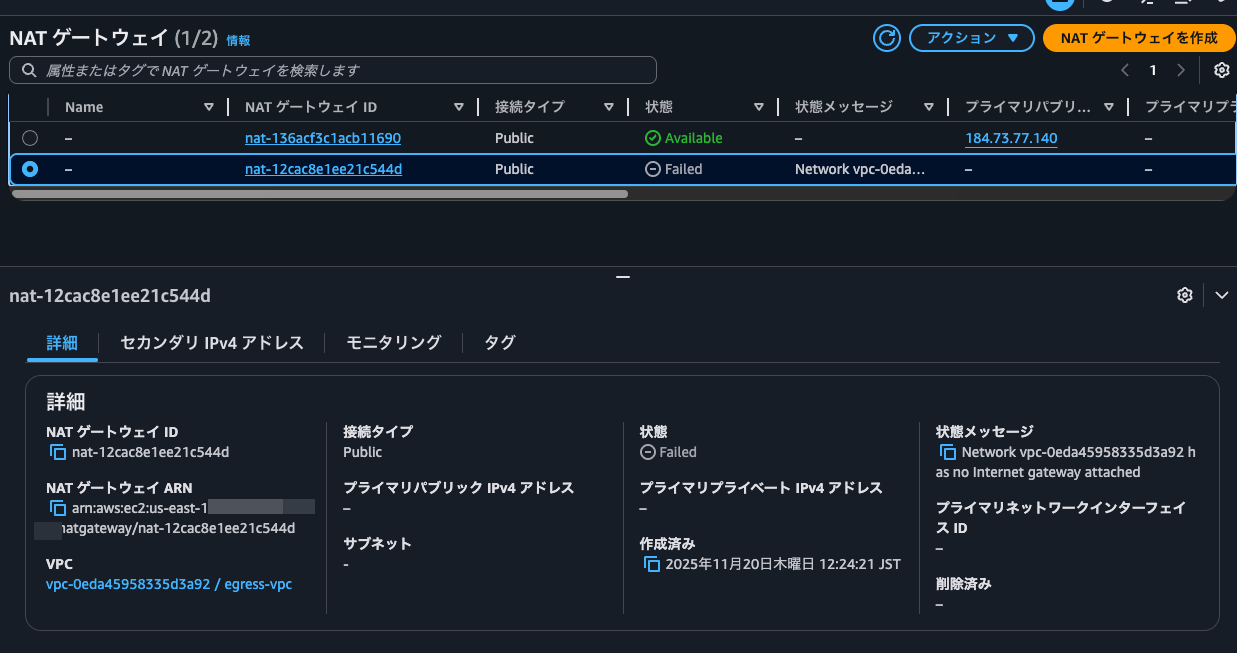
Task: Copy the NAT gateway ARN
Action: 58,509
